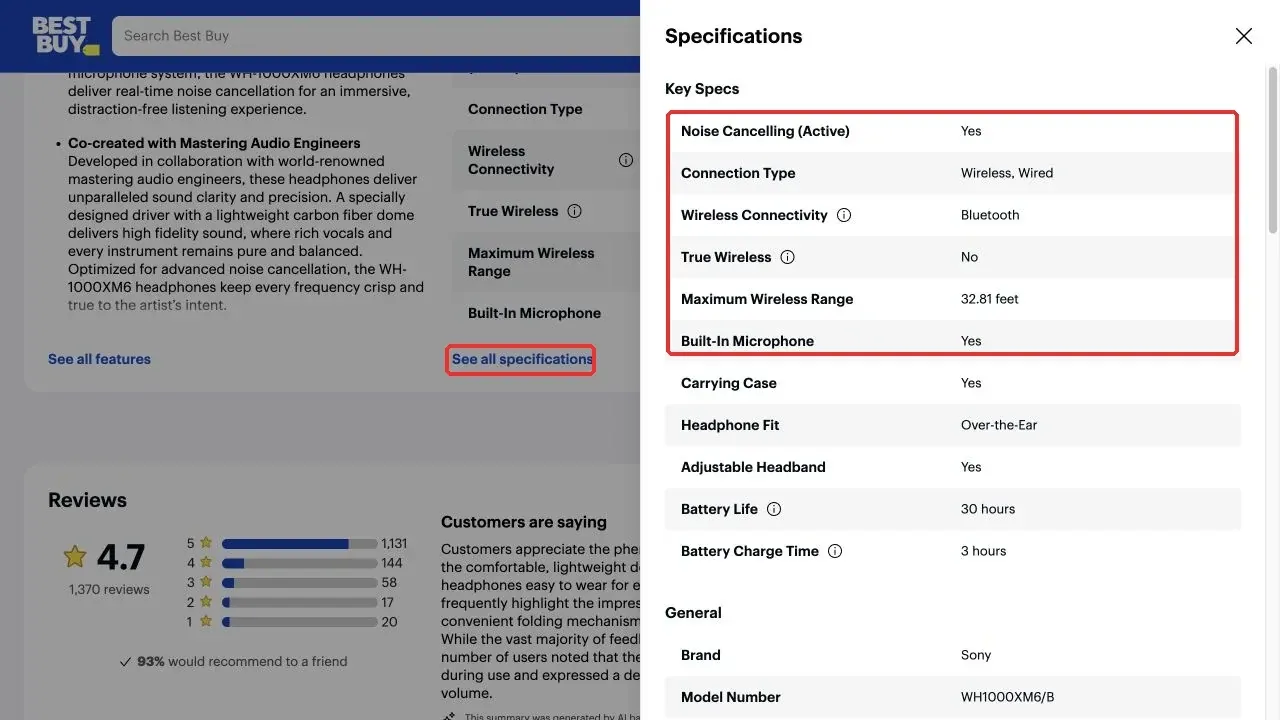Click the 3 hours charge time value
1280x720 pixels.
point(984,551)
